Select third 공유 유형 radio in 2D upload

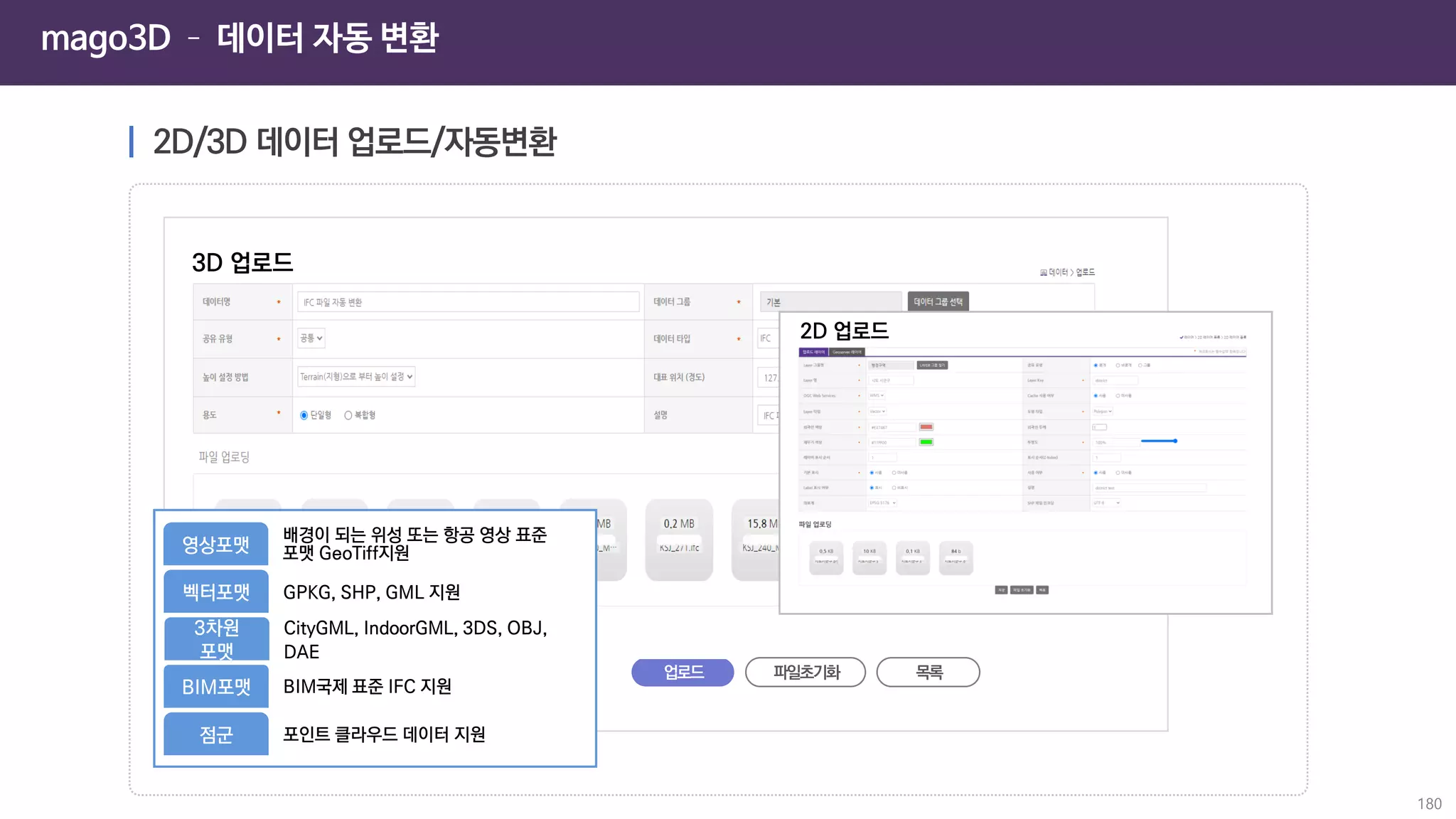pos(1140,365)
